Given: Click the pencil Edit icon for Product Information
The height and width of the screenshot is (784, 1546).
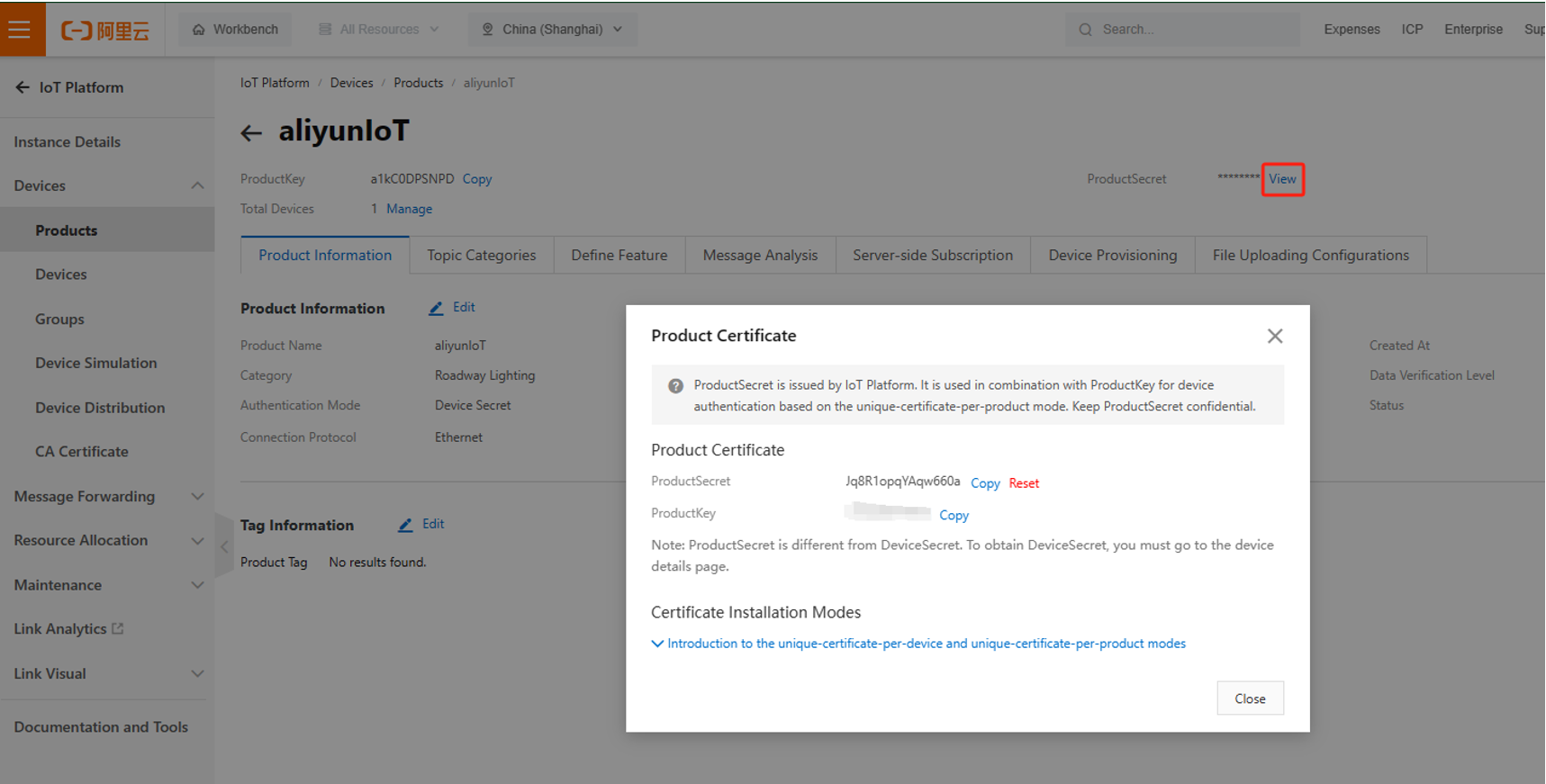Looking at the screenshot, I should pyautogui.click(x=437, y=308).
